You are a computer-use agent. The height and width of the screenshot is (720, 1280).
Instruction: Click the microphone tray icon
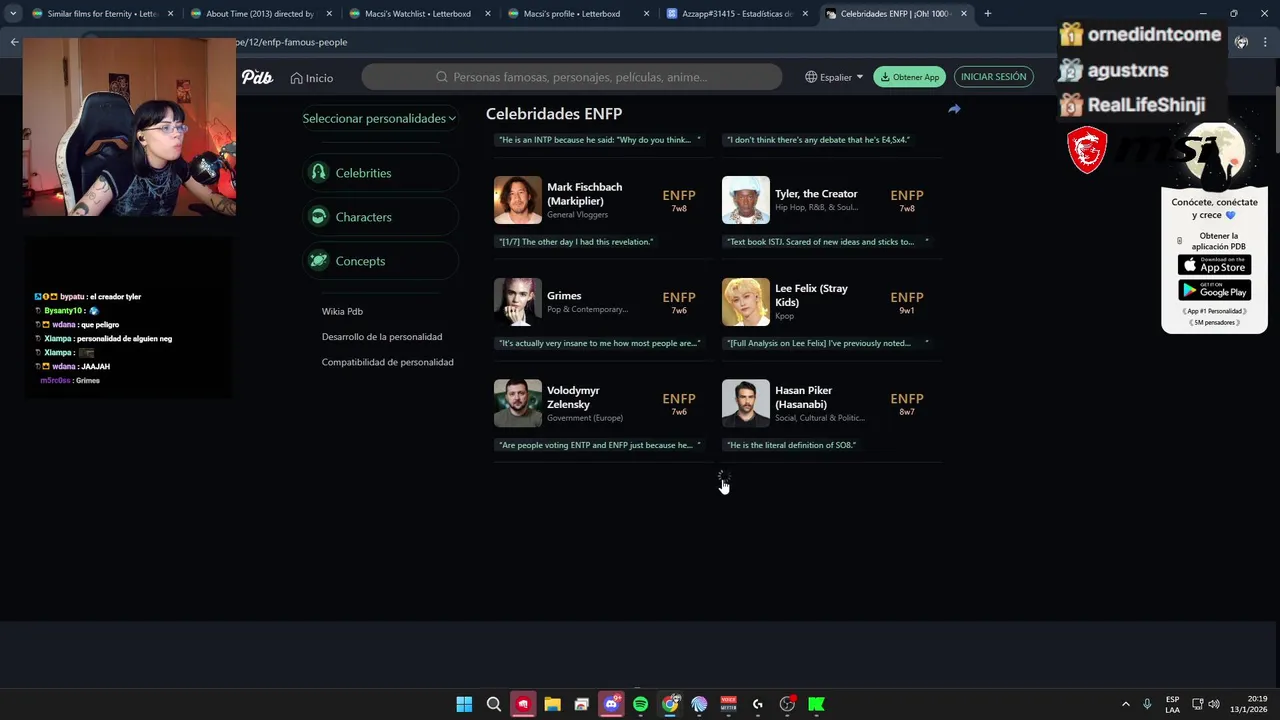coord(1147,704)
